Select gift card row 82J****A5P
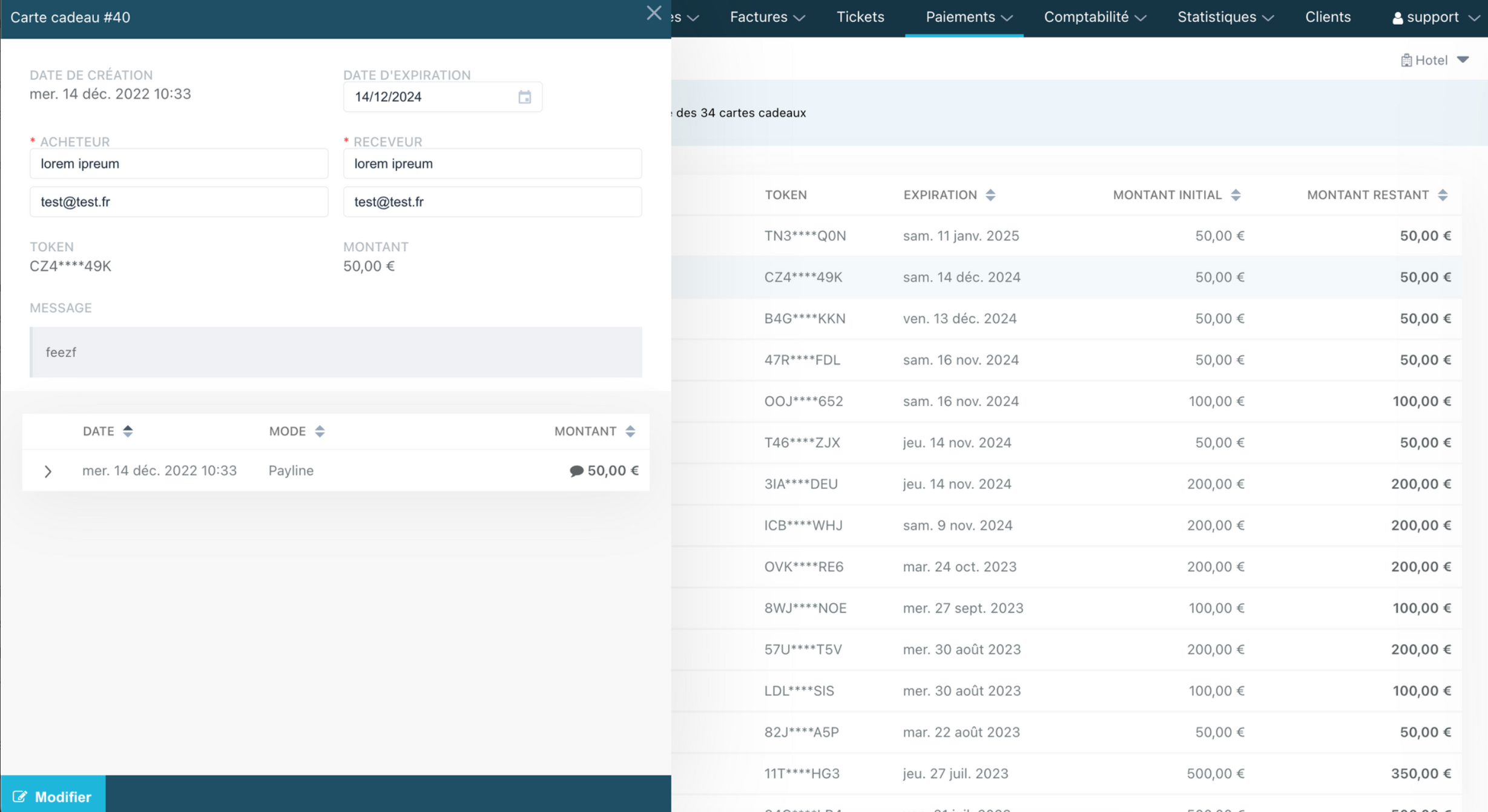This screenshot has width=1488, height=812. point(1067,732)
